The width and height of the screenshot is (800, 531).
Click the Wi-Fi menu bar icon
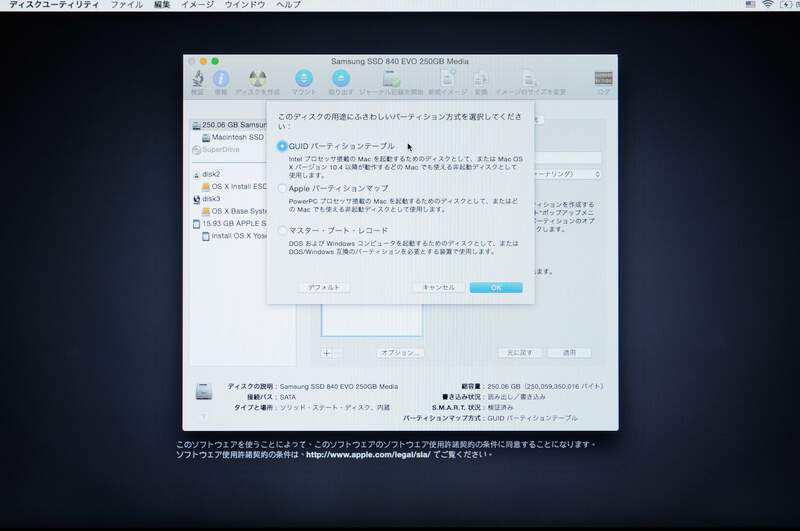[768, 5]
